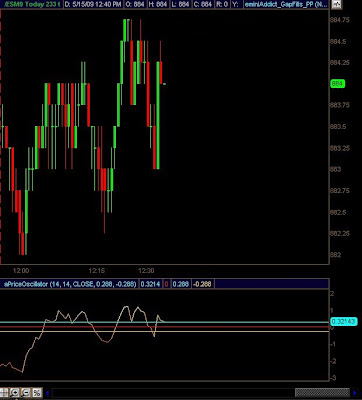Click the 883 price axis label
The height and width of the screenshot is (400, 362).
[x=335, y=169]
